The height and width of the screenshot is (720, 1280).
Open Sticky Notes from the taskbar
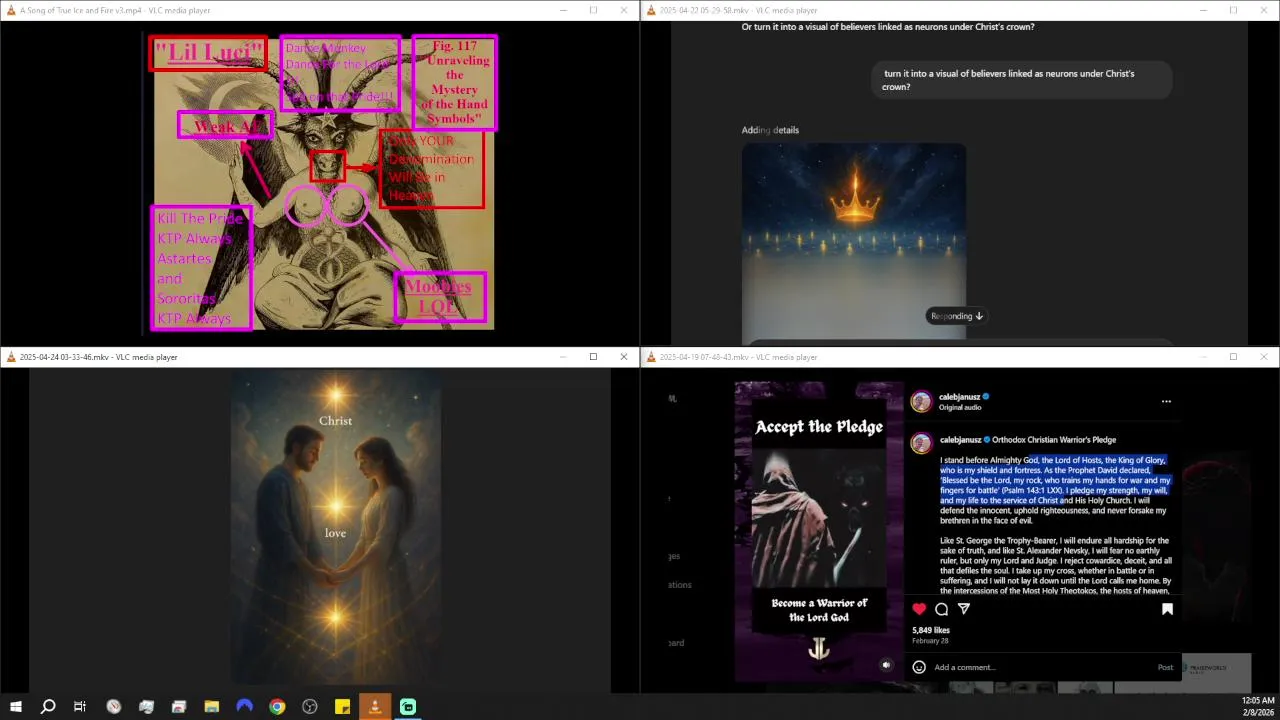[342, 706]
